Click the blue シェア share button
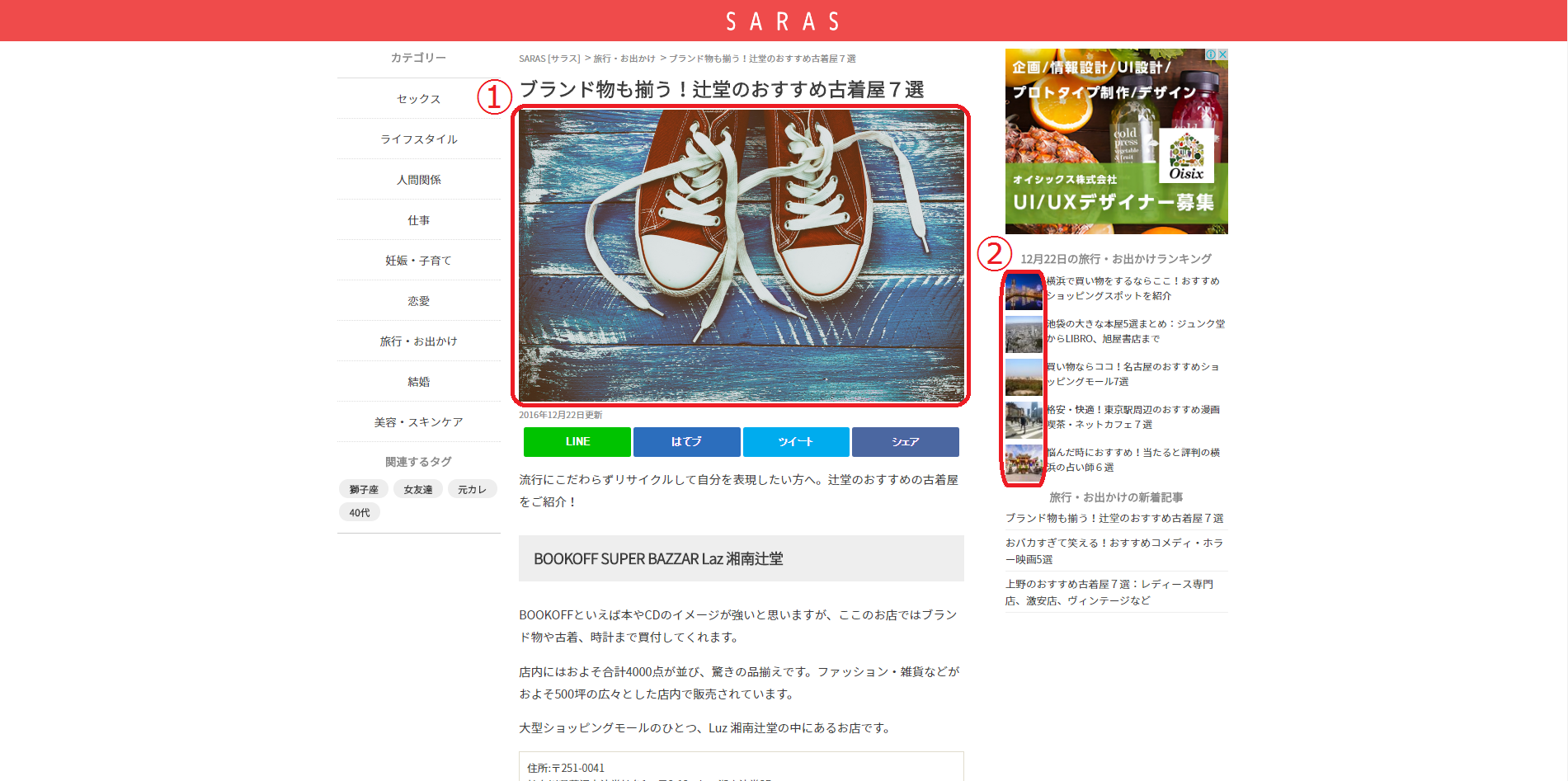The image size is (1568, 781). [905, 442]
